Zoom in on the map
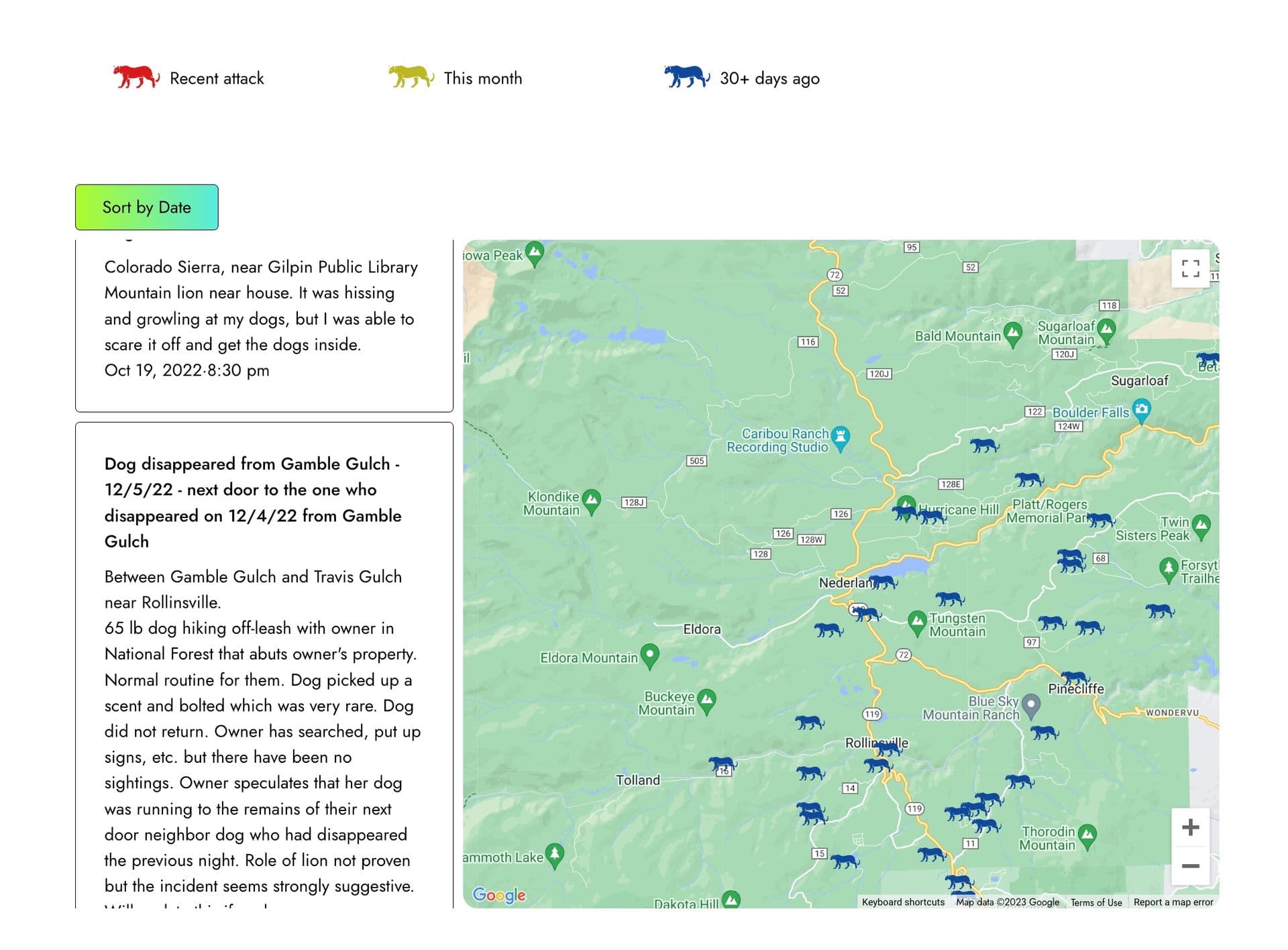The width and height of the screenshot is (1288, 950). click(1190, 827)
